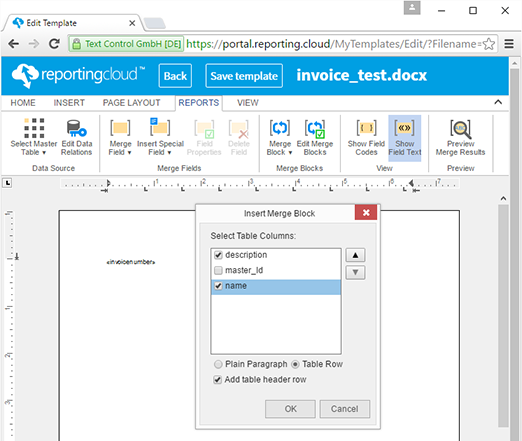522x441 pixels.
Task: Open the INSERT ribbon tab
Action: (69, 103)
